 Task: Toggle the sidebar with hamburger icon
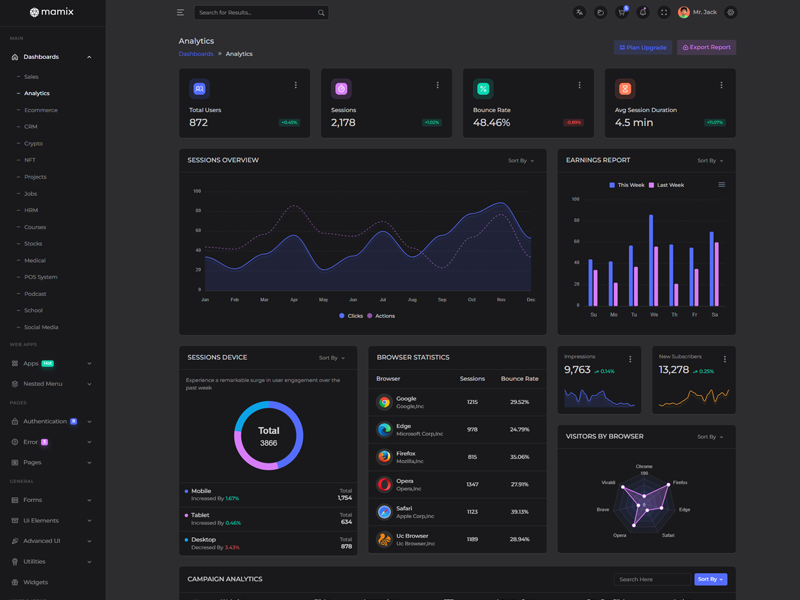pyautogui.click(x=180, y=13)
